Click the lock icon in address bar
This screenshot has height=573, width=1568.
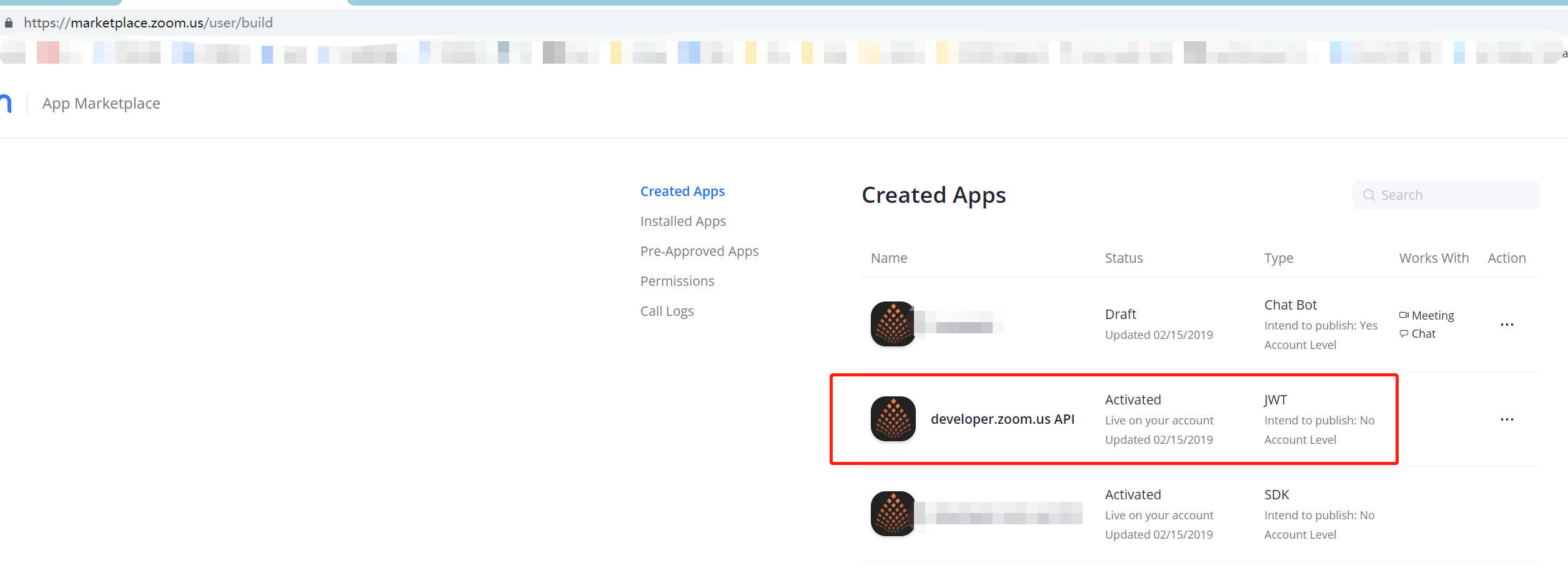9,23
